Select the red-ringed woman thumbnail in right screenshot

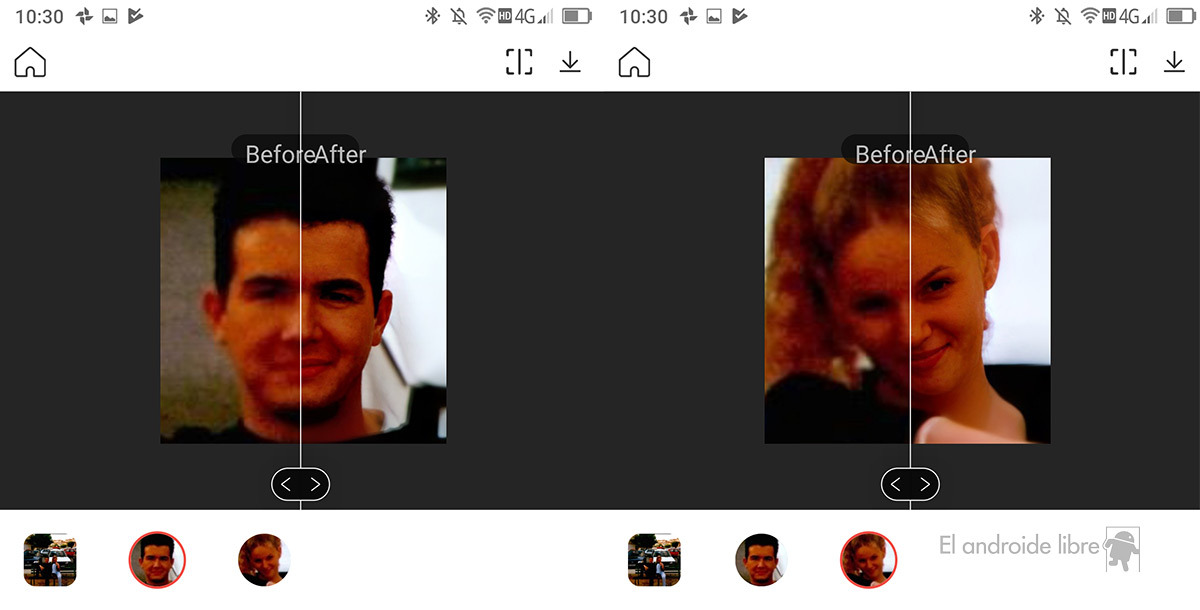[868, 560]
